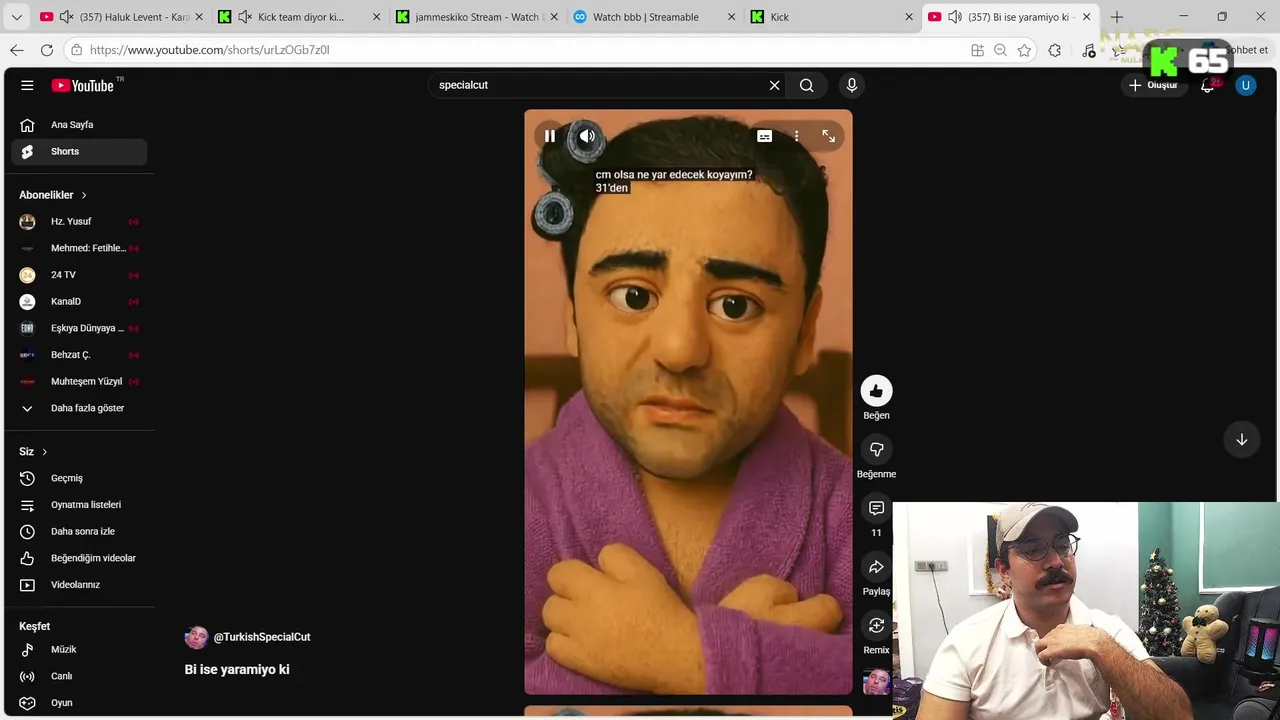Expand the Abonelikler section
The image size is (1280, 720).
click(x=53, y=195)
